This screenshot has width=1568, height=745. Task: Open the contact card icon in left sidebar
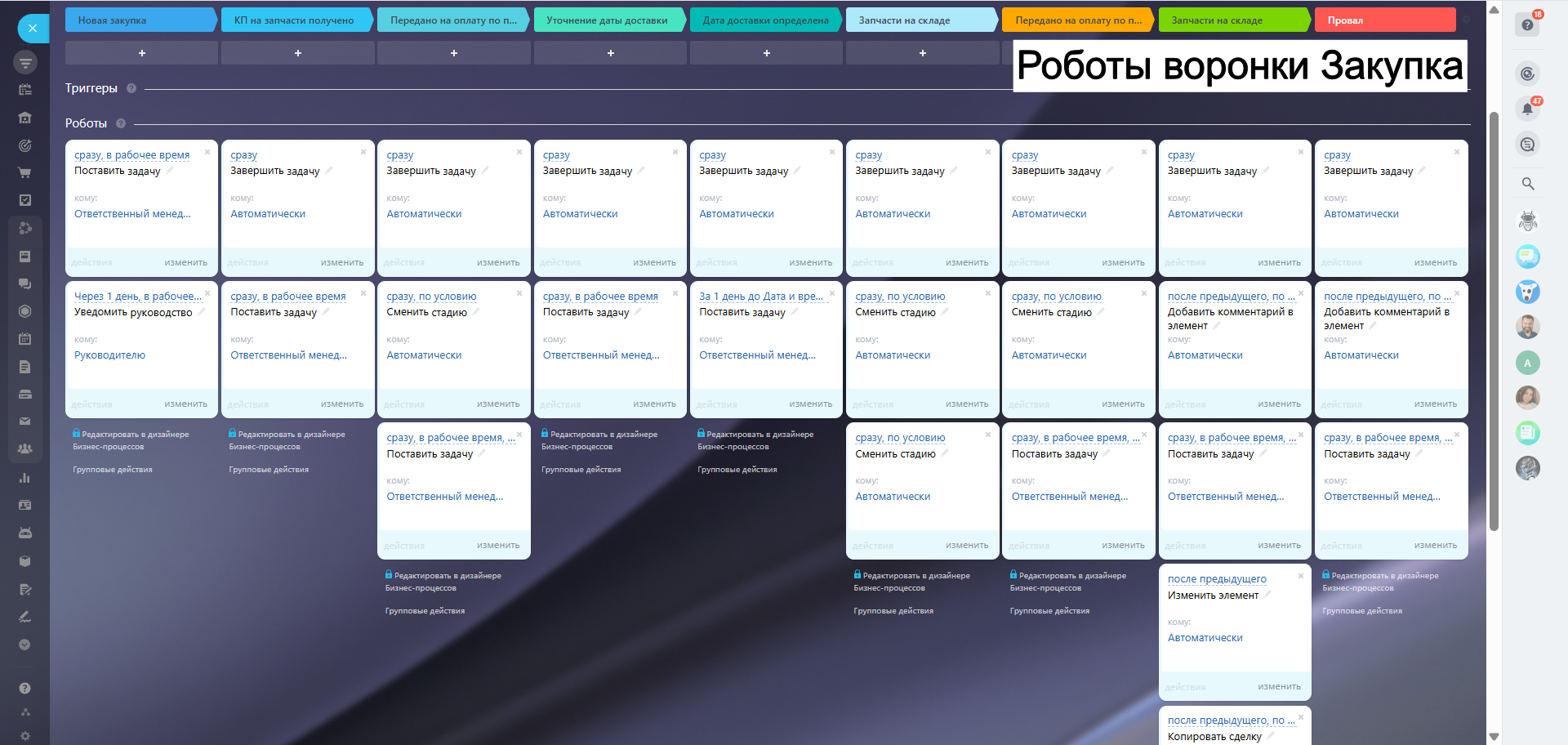(25, 505)
